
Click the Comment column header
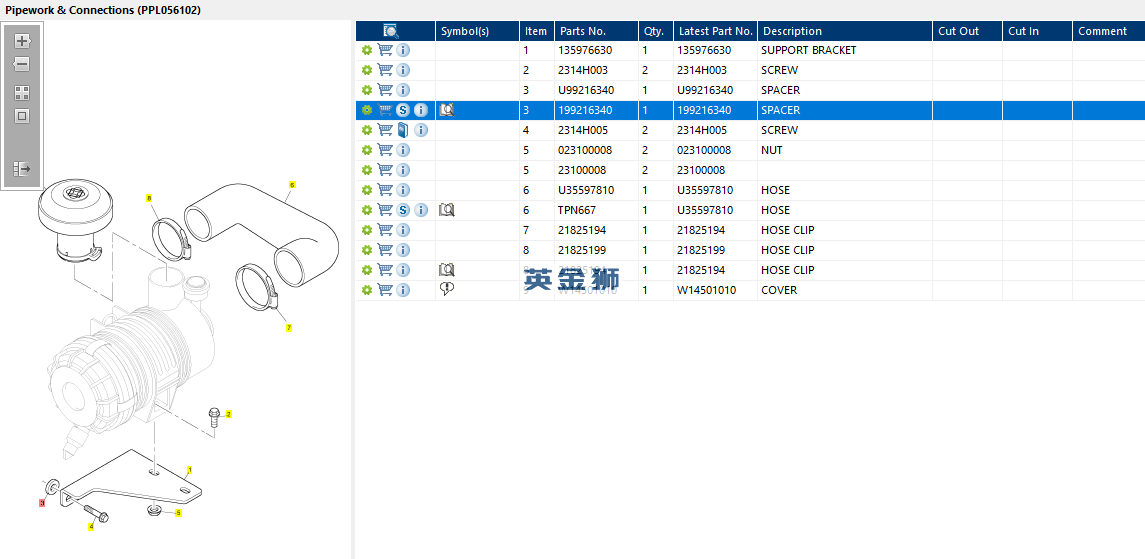tap(1108, 31)
